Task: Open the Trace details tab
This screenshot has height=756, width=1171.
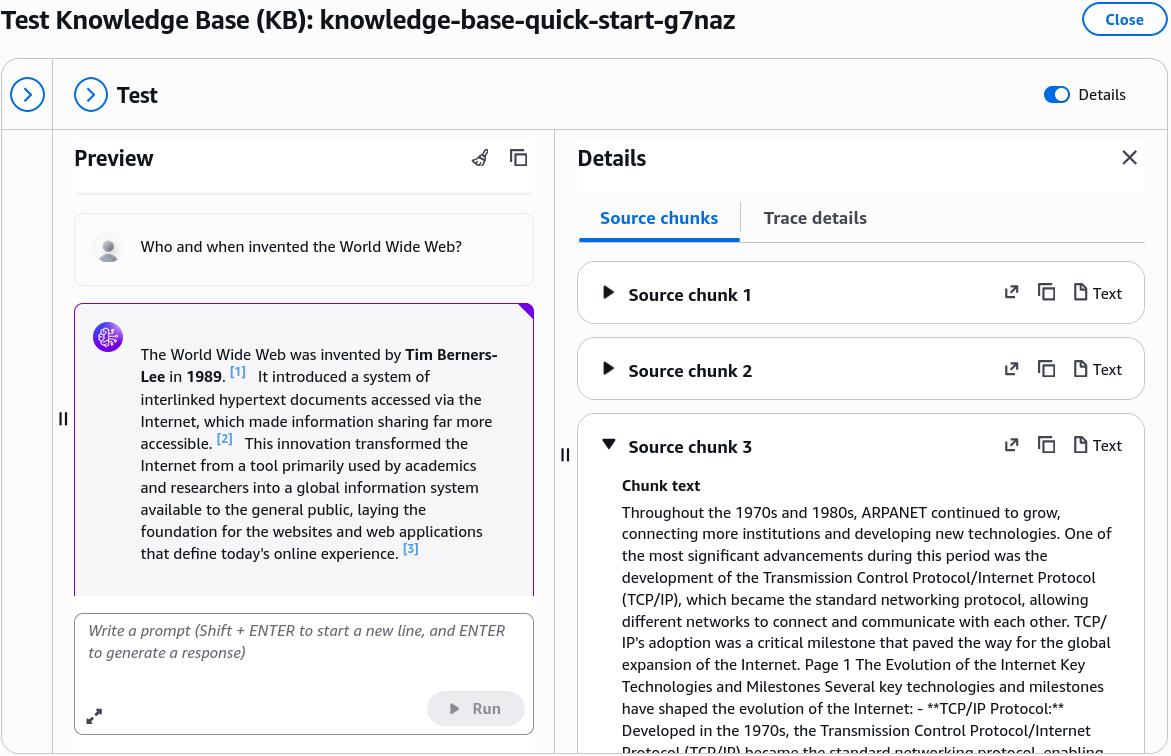Action: point(815,218)
